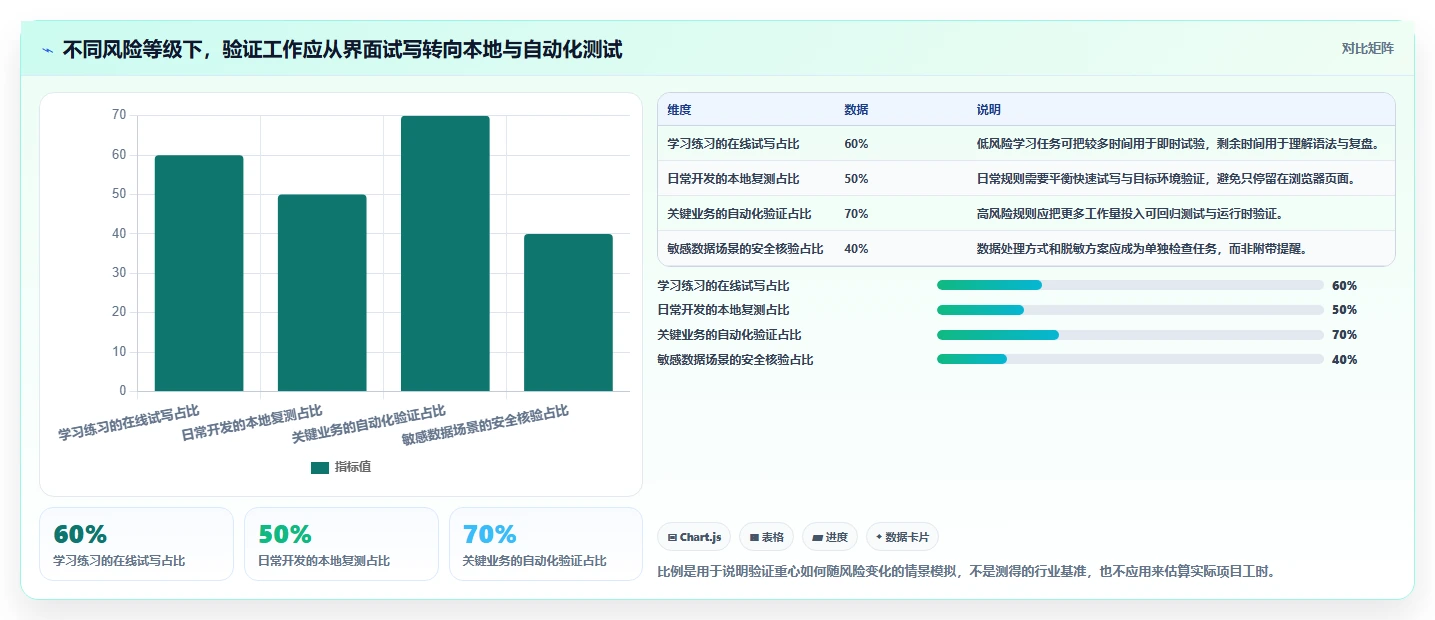Click 40% value beside the last progress bar

click(x=1344, y=360)
